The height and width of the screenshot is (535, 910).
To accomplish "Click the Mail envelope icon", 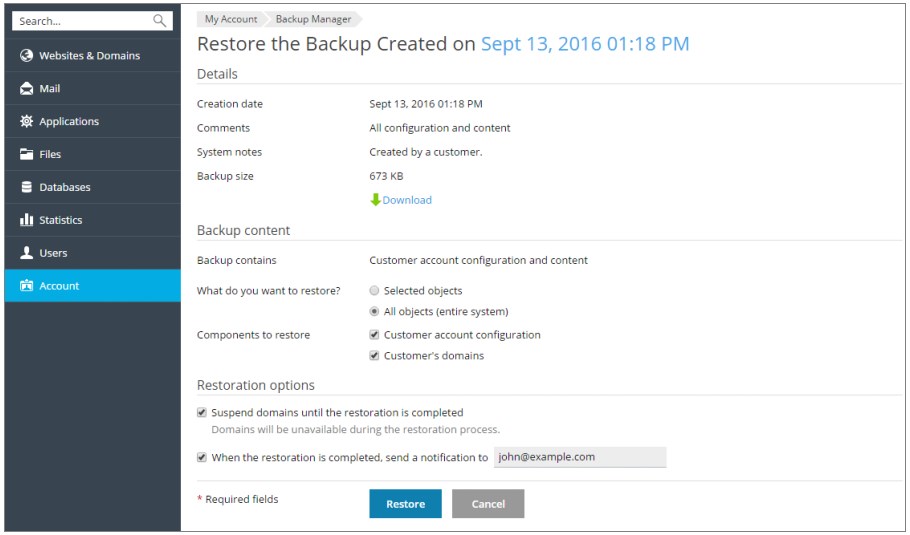I will coord(26,88).
